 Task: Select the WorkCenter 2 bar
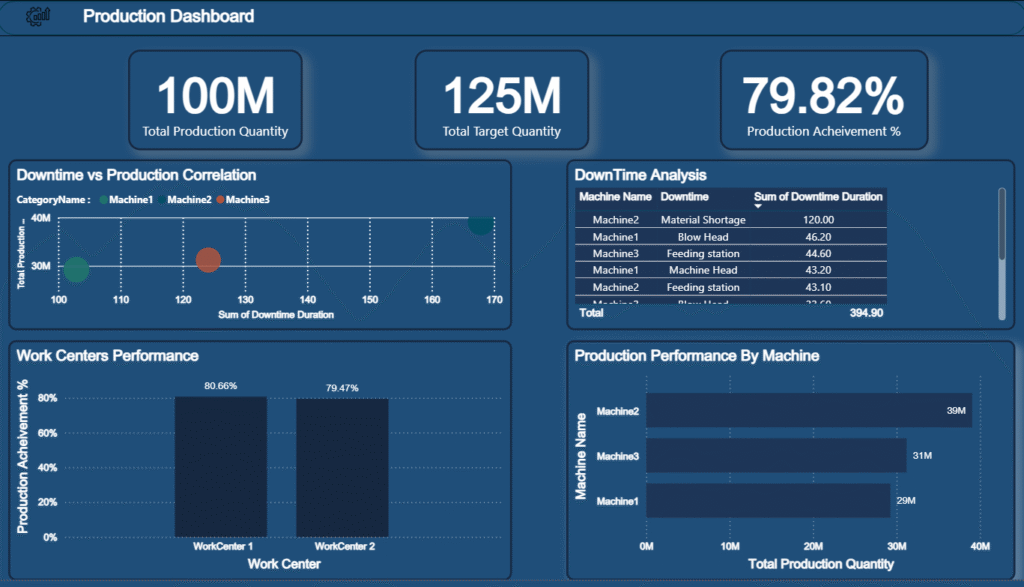click(x=342, y=467)
